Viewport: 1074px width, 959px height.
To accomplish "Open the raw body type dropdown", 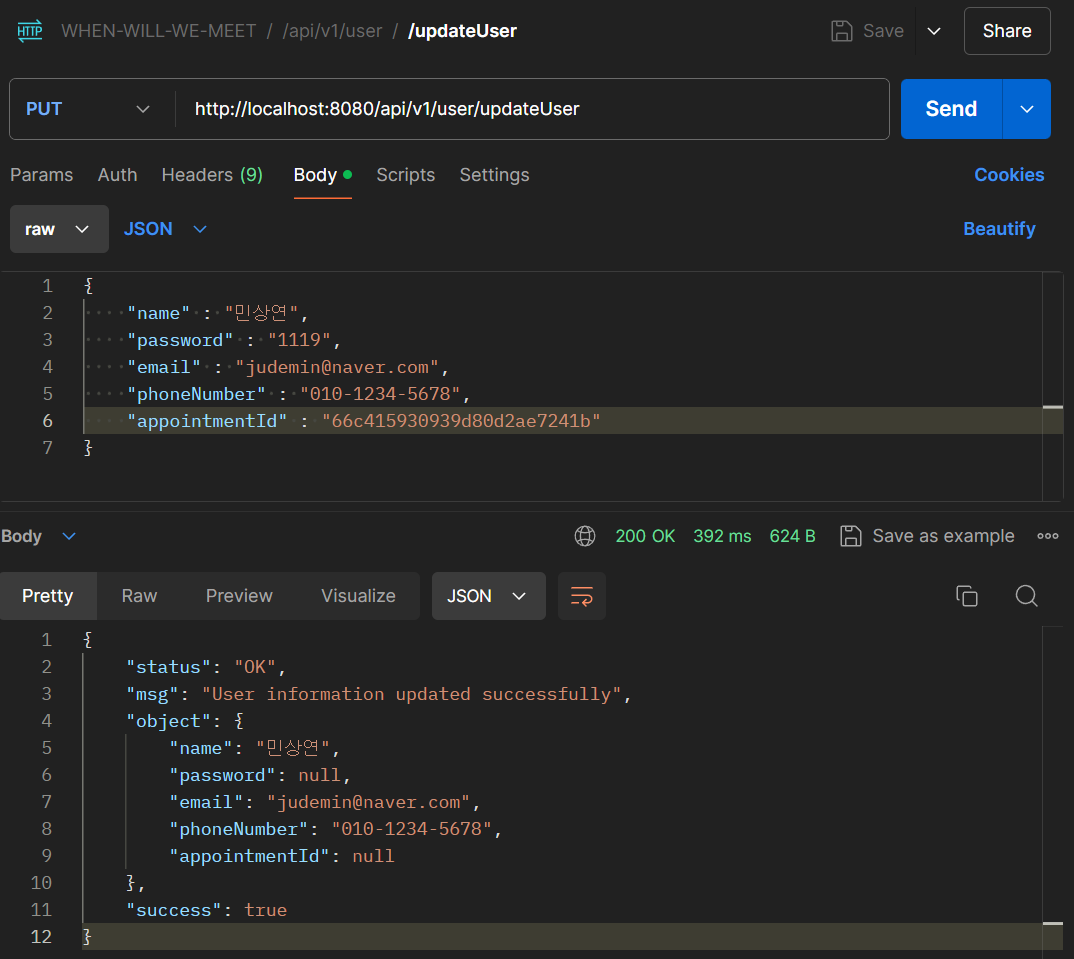I will (x=59, y=229).
